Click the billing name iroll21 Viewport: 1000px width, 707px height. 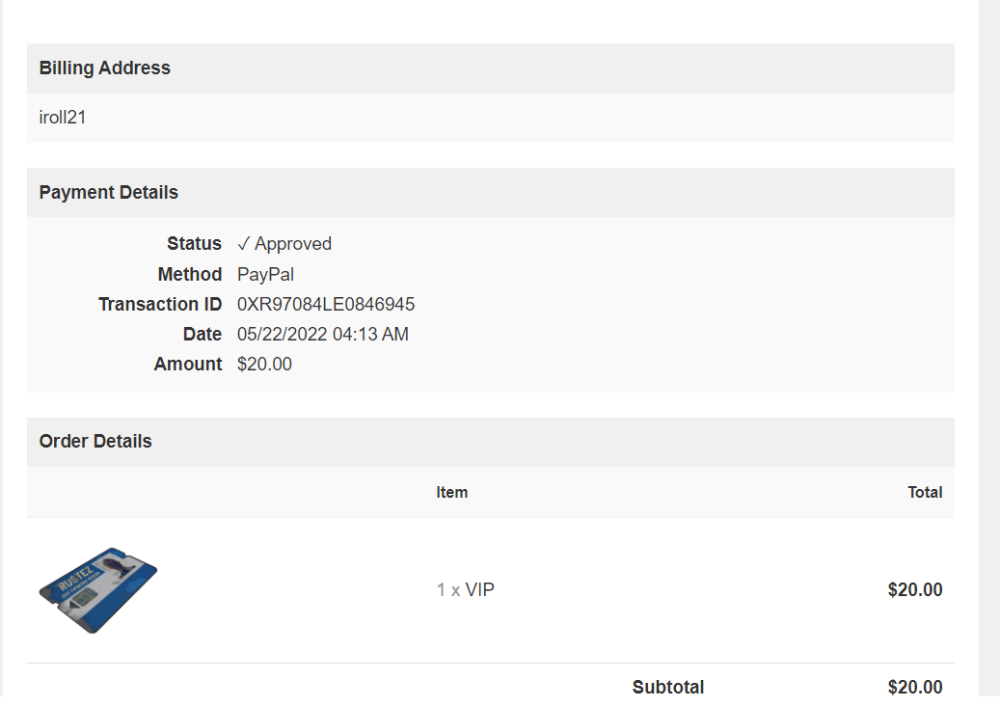click(x=63, y=117)
